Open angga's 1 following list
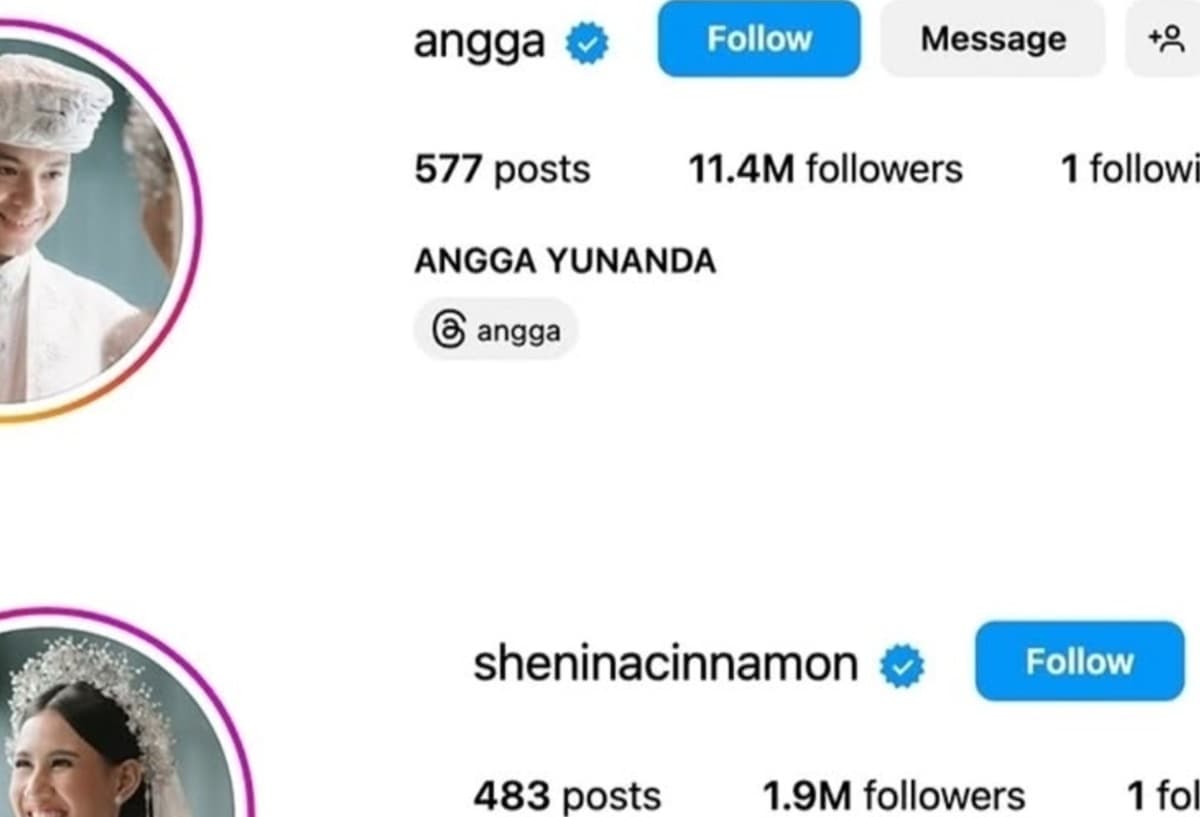This screenshot has height=817, width=1200. [1130, 169]
